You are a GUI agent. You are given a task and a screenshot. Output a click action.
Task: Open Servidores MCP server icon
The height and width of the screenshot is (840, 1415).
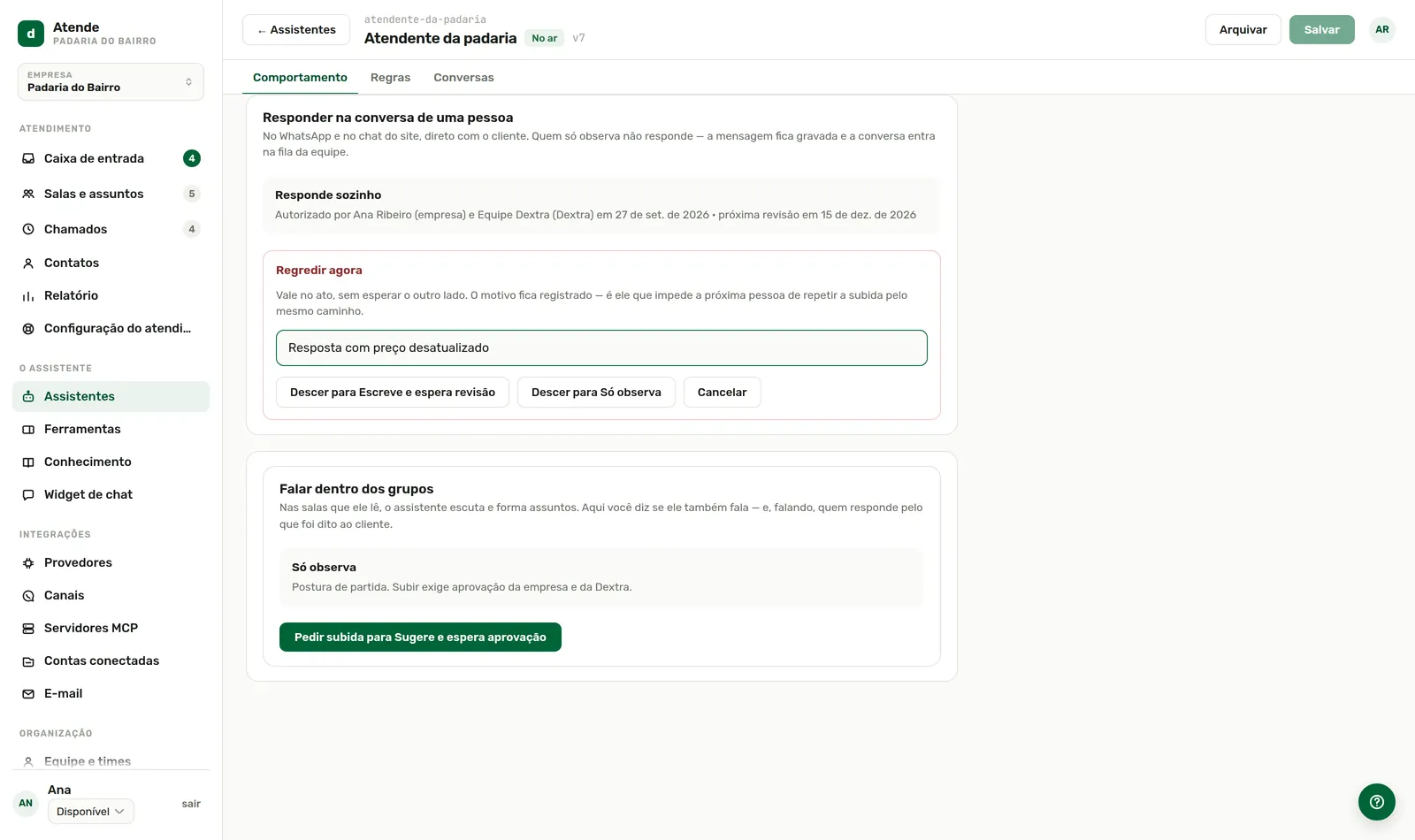pos(28,628)
